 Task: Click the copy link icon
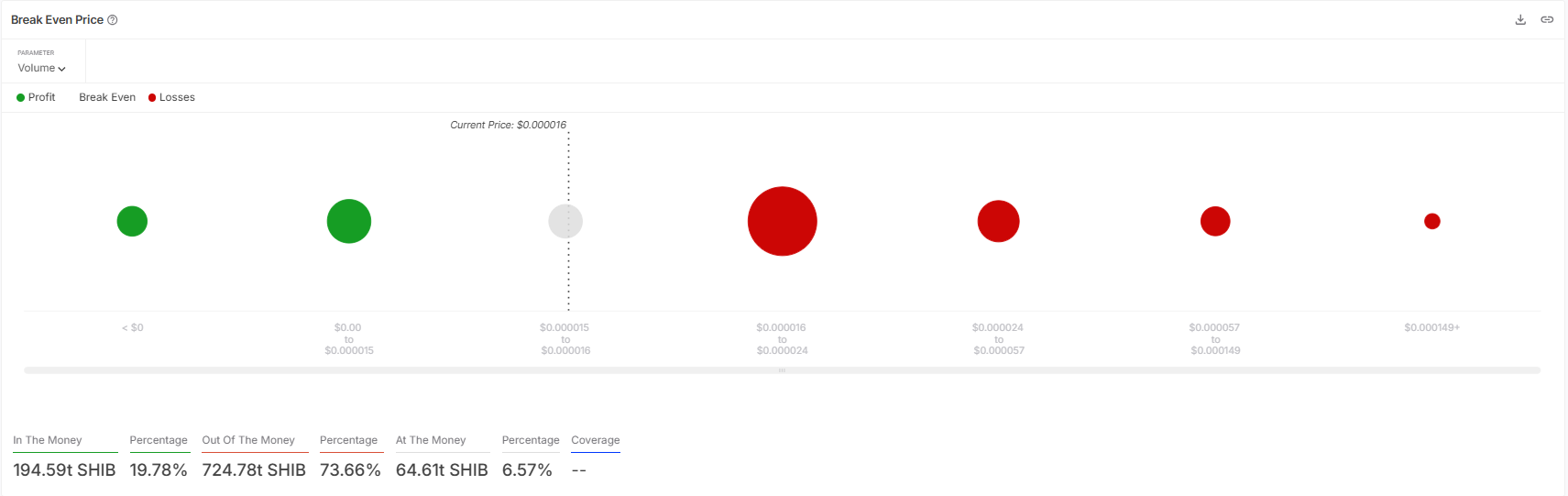(x=1547, y=19)
